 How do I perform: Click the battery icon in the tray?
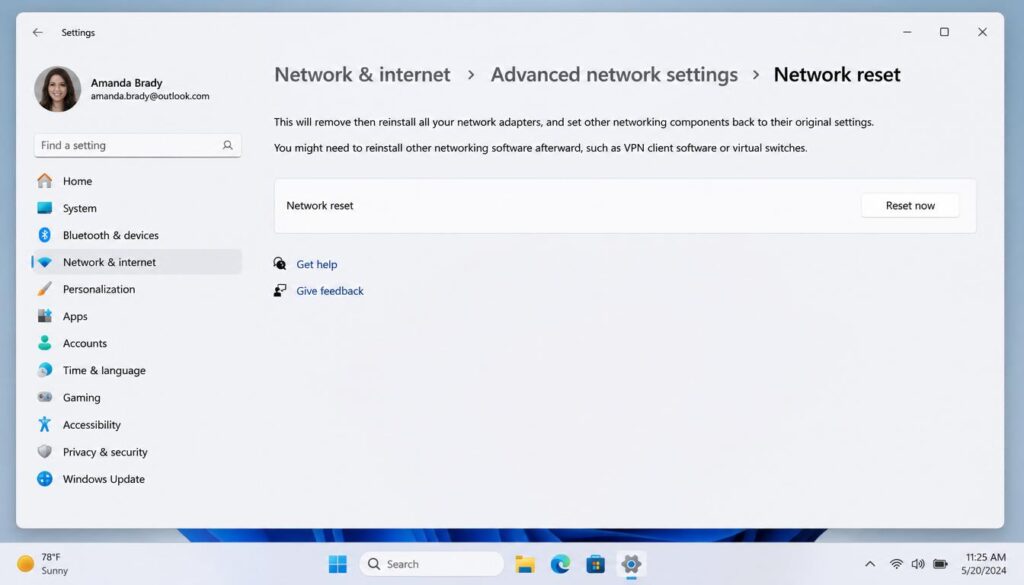[x=940, y=563]
